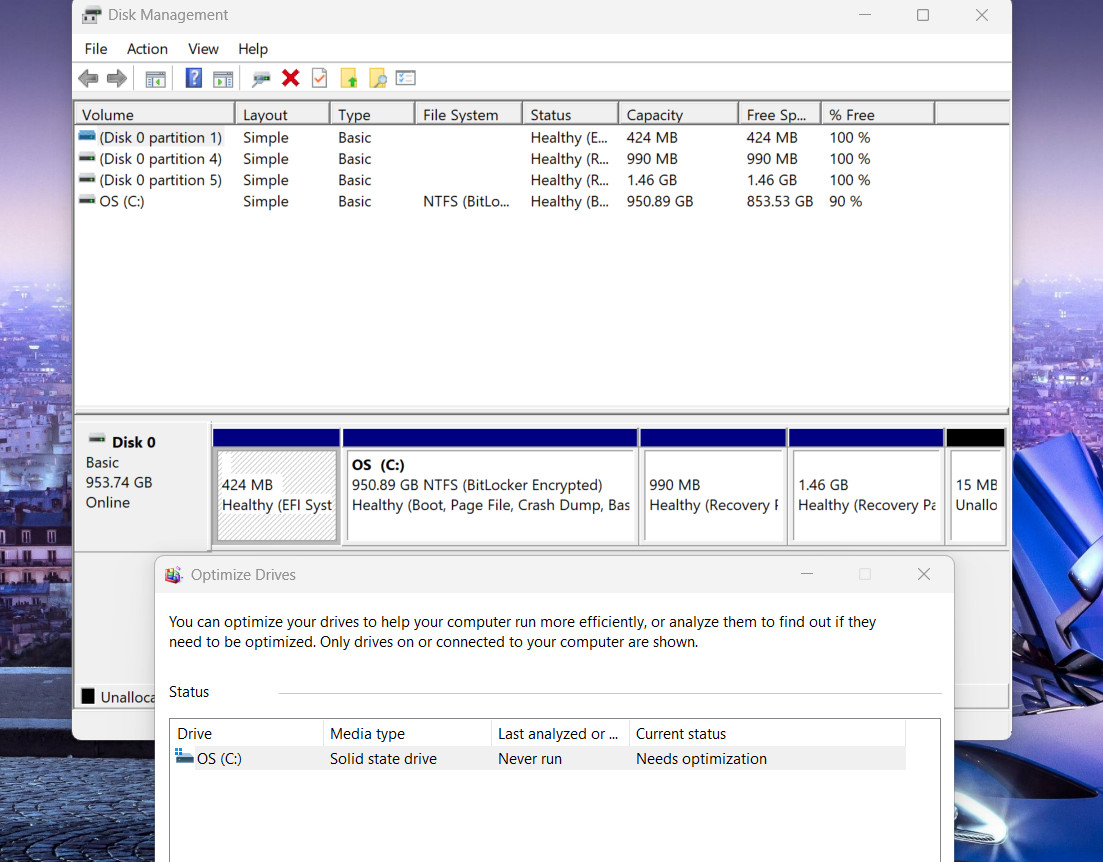
Task: Maximize the Disk Management window
Action: tap(923, 15)
